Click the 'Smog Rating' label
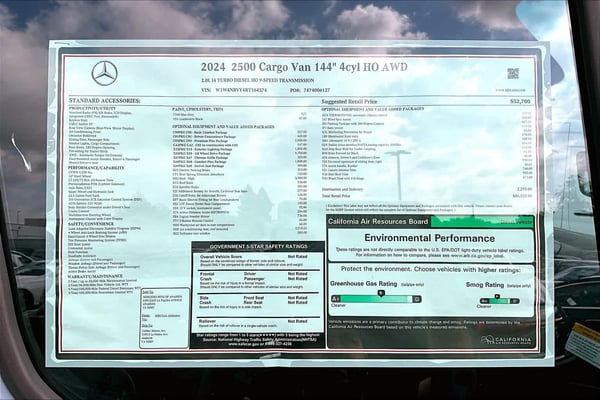This screenshot has width=600, height=400. tap(485, 285)
